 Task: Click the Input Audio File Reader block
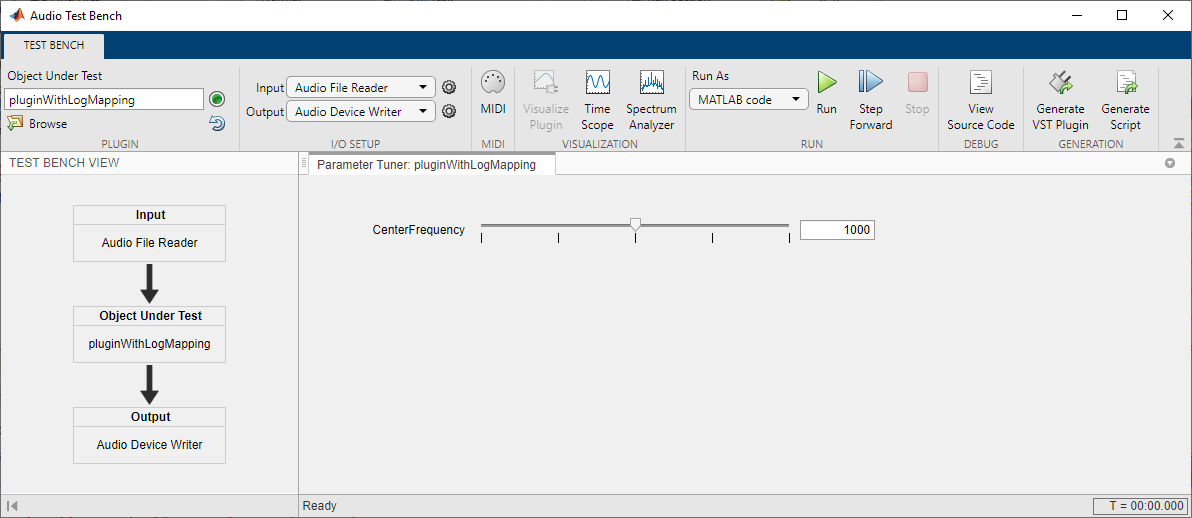click(150, 234)
